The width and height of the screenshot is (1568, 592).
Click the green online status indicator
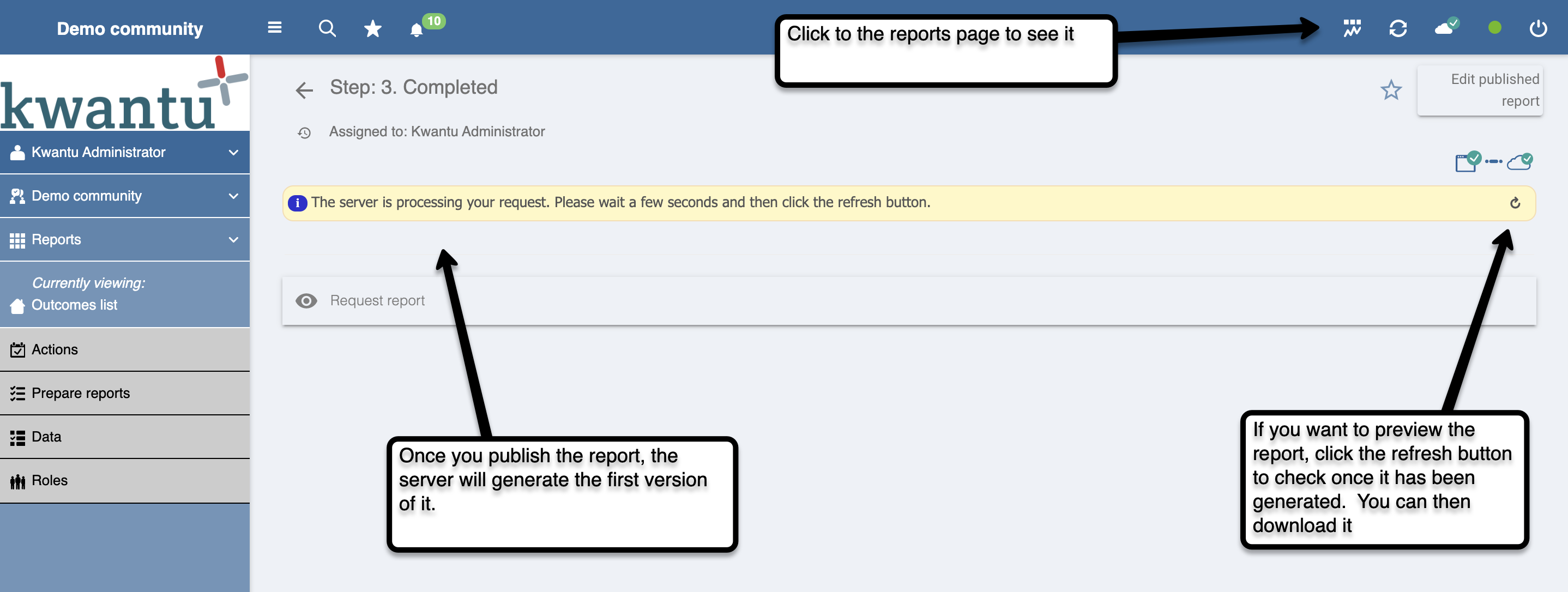[1494, 28]
